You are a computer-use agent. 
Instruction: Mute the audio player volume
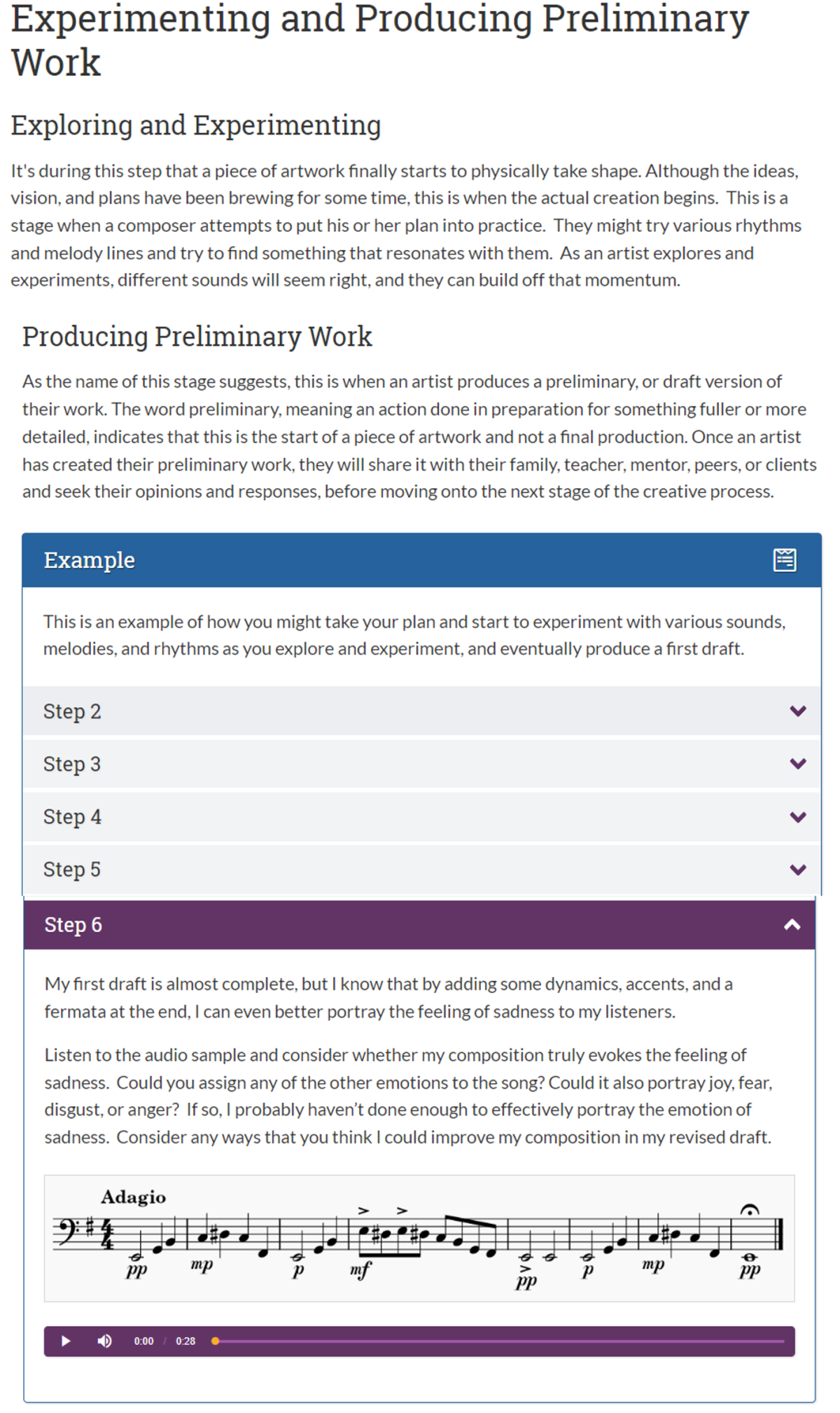(104, 1341)
